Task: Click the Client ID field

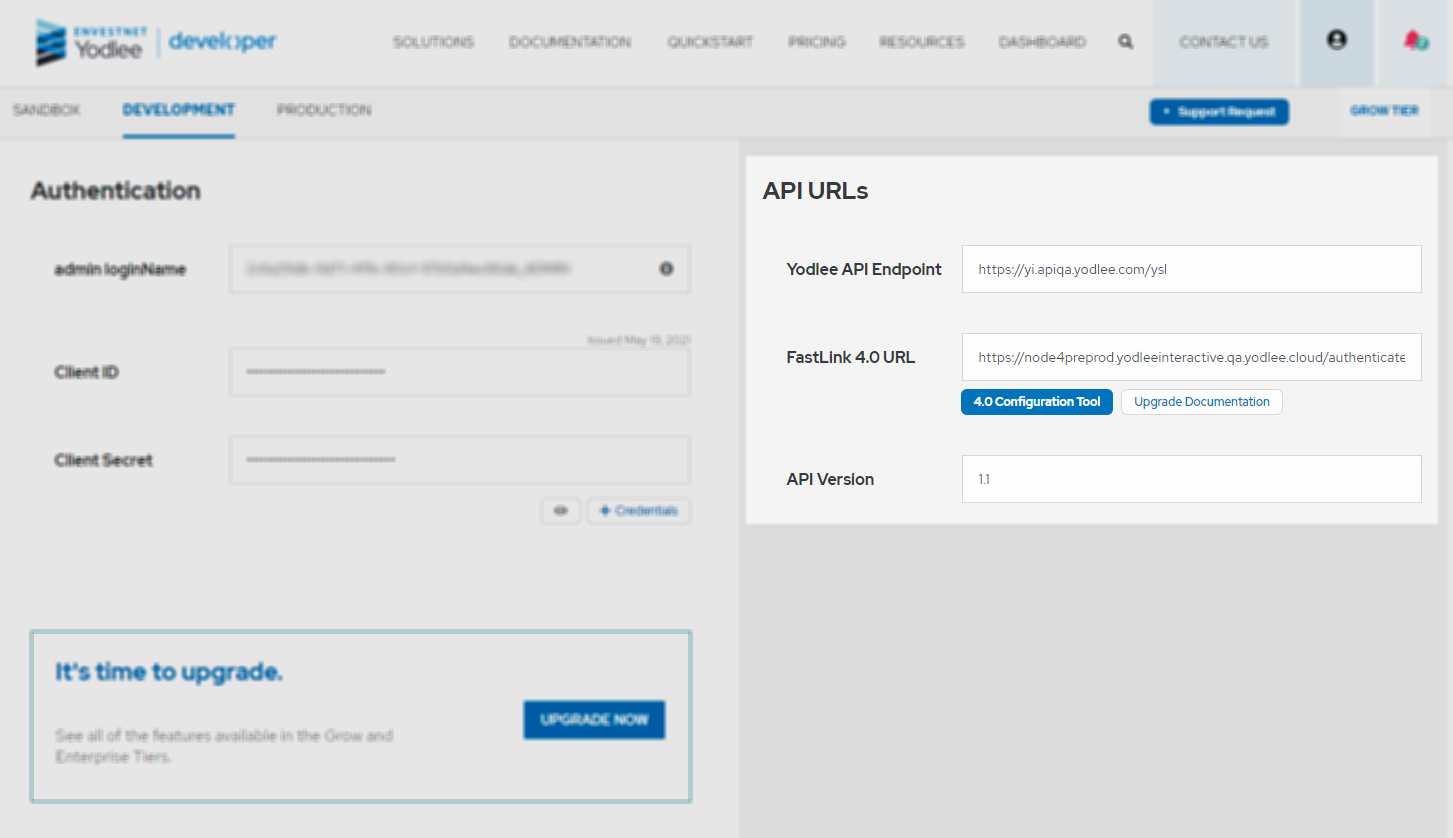Action: pyautogui.click(x=460, y=372)
